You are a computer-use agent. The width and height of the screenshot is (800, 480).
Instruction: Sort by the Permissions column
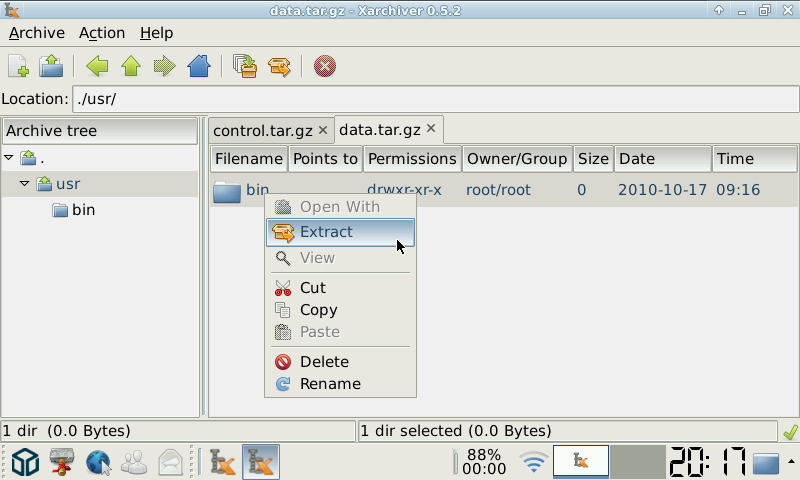[412, 159]
